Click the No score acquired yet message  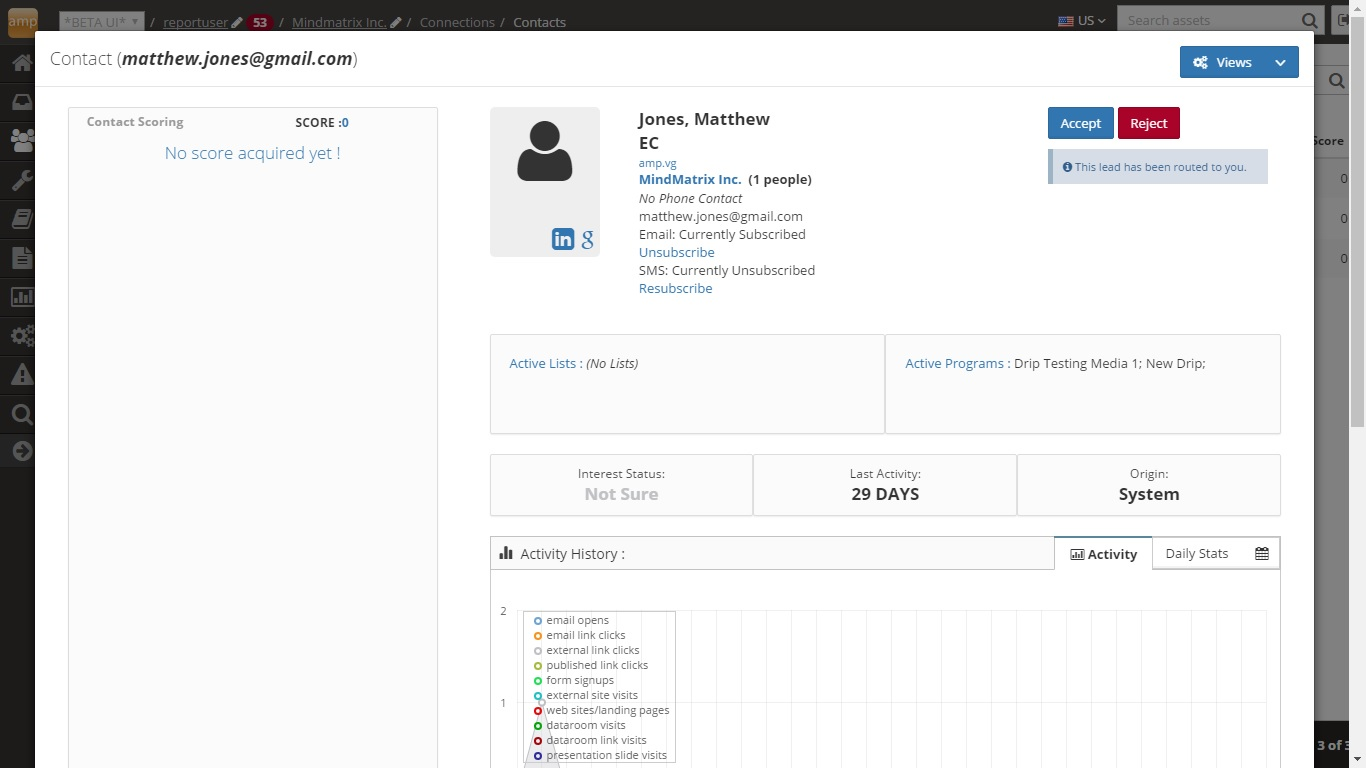click(253, 153)
